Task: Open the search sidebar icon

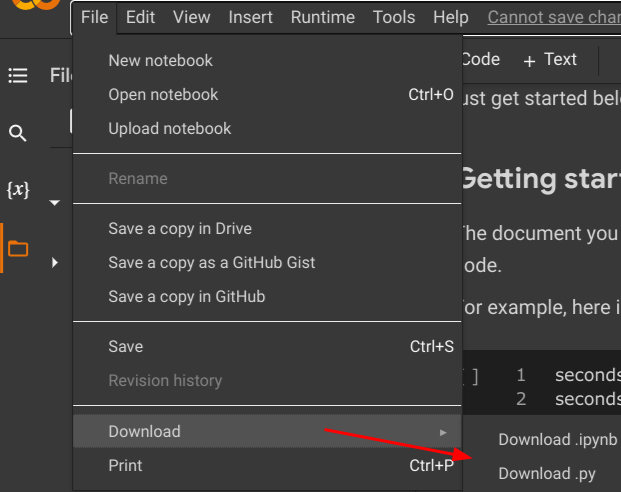Action: [18, 133]
